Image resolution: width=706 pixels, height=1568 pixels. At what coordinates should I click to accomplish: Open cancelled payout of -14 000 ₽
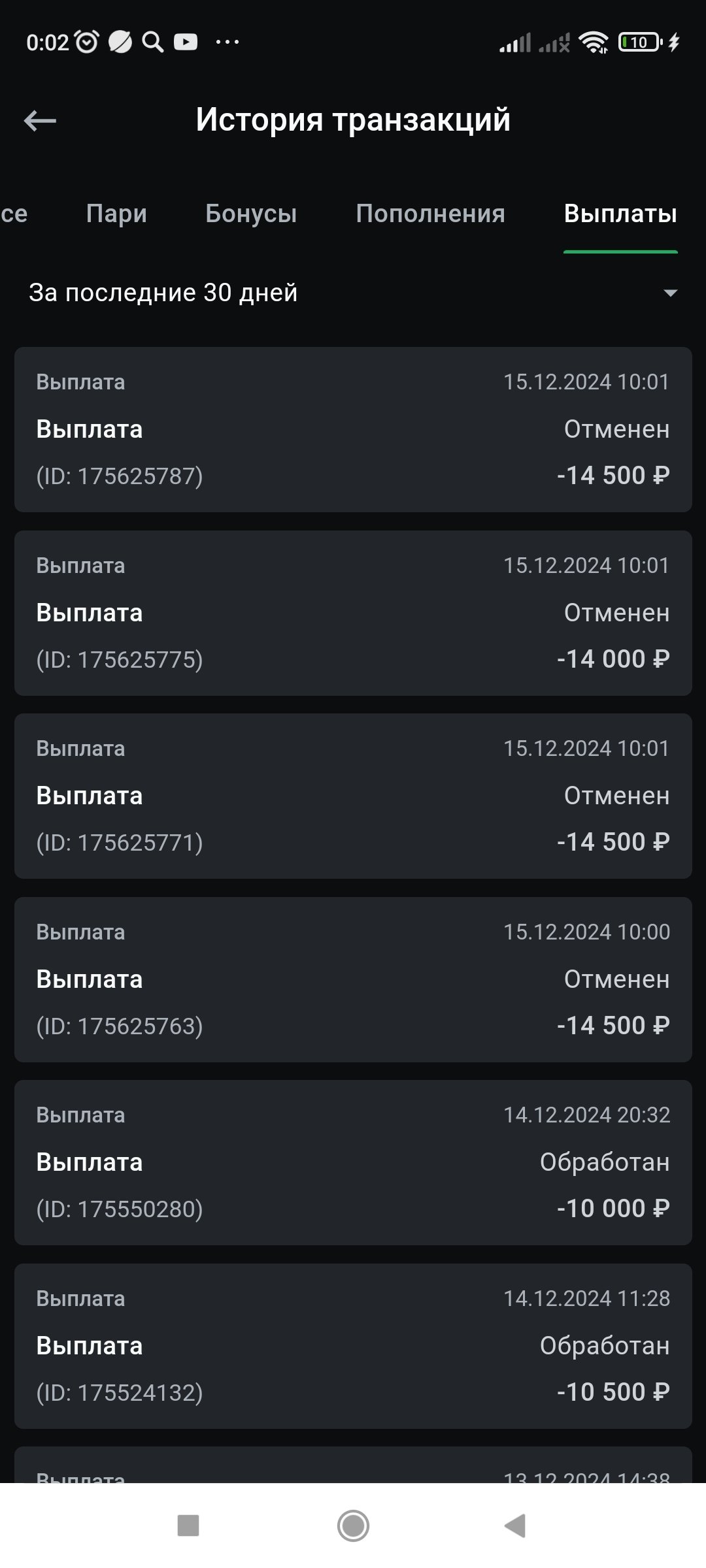point(353,613)
